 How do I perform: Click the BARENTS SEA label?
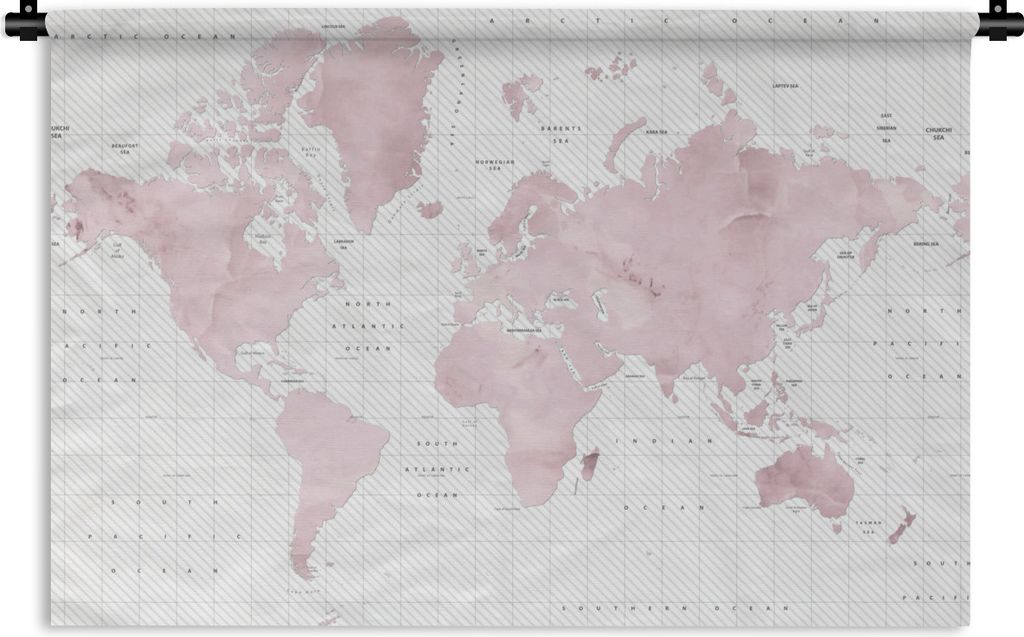click(561, 135)
